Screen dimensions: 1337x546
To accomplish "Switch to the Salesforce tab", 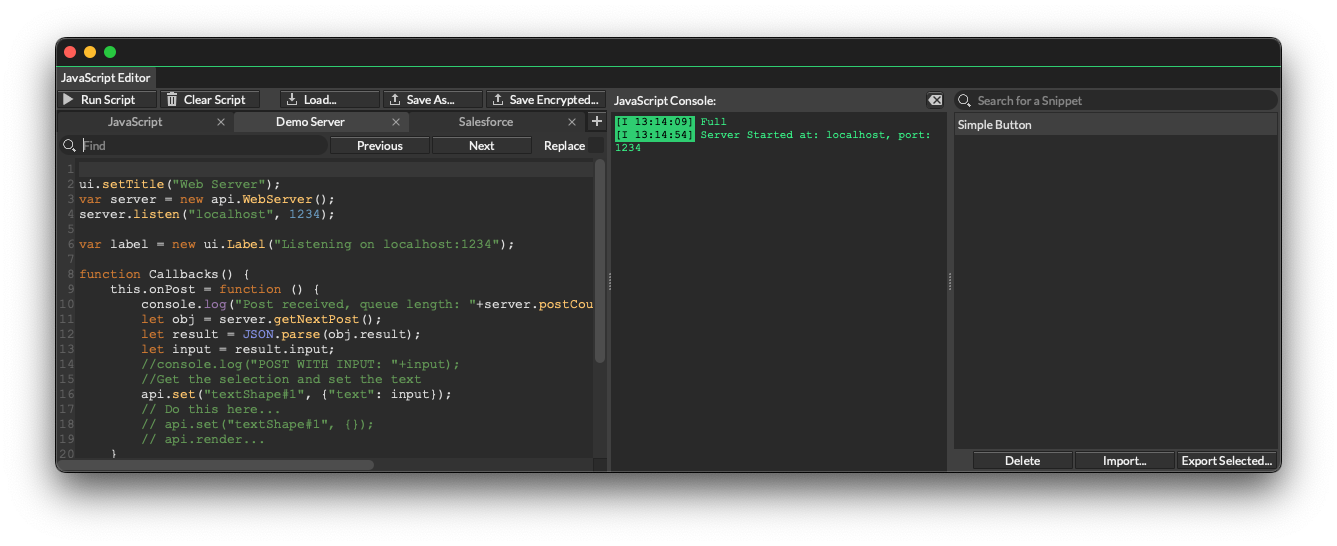I will click(486, 122).
